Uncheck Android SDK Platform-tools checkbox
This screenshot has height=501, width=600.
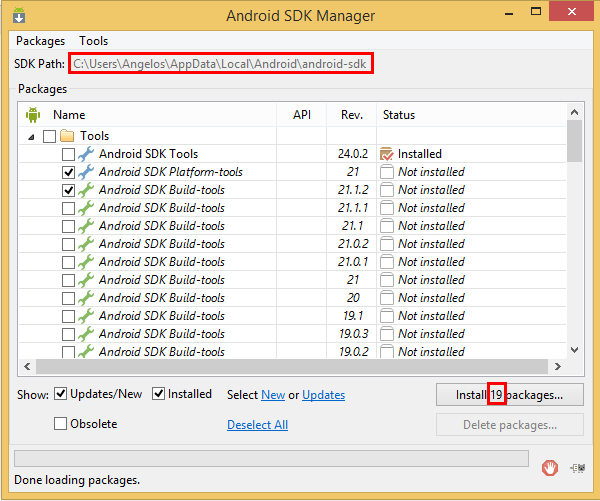68,172
